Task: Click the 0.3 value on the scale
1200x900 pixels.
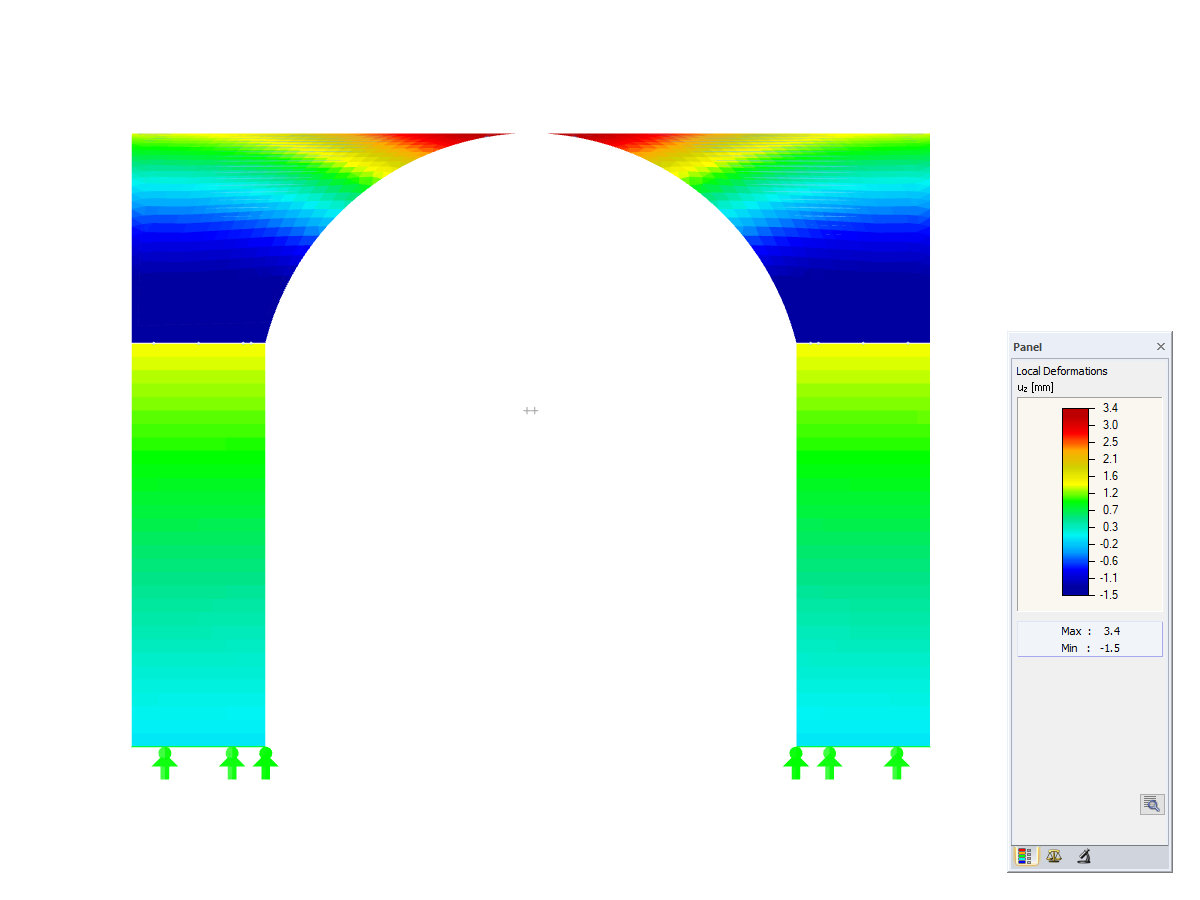Action: tap(1110, 527)
